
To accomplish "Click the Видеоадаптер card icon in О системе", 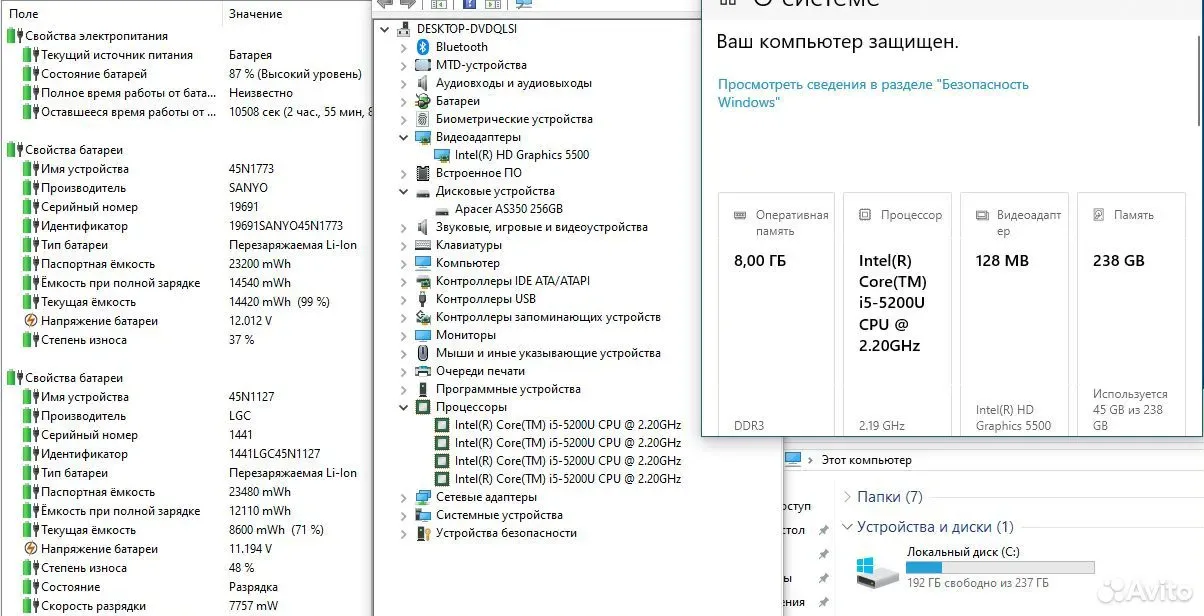I will (x=981, y=215).
